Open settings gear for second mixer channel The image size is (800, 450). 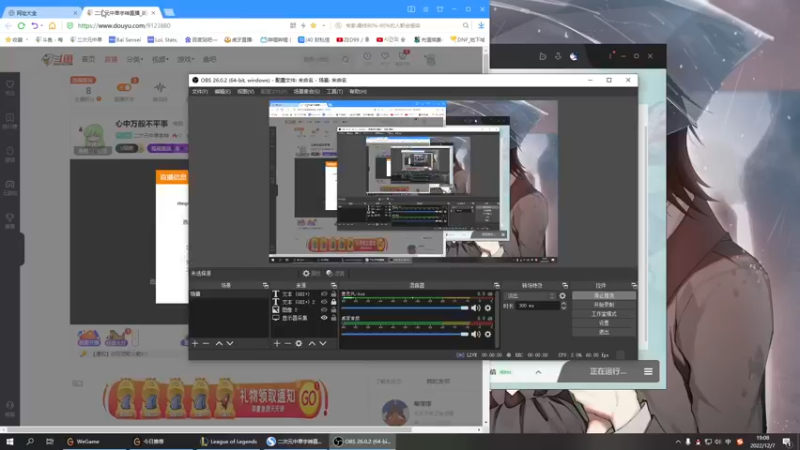(x=488, y=334)
